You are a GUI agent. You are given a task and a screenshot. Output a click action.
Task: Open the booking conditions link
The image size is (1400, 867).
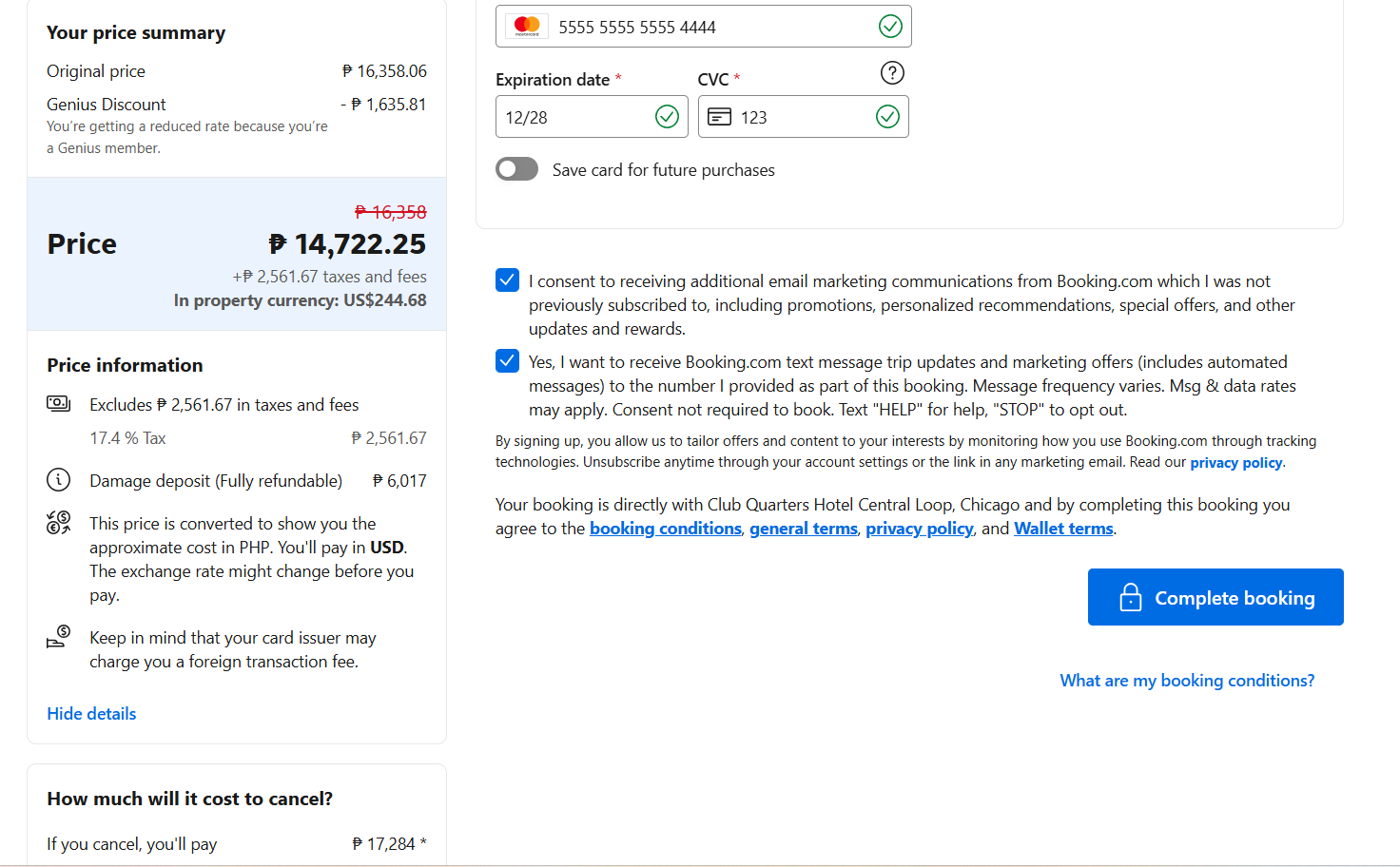click(x=665, y=529)
